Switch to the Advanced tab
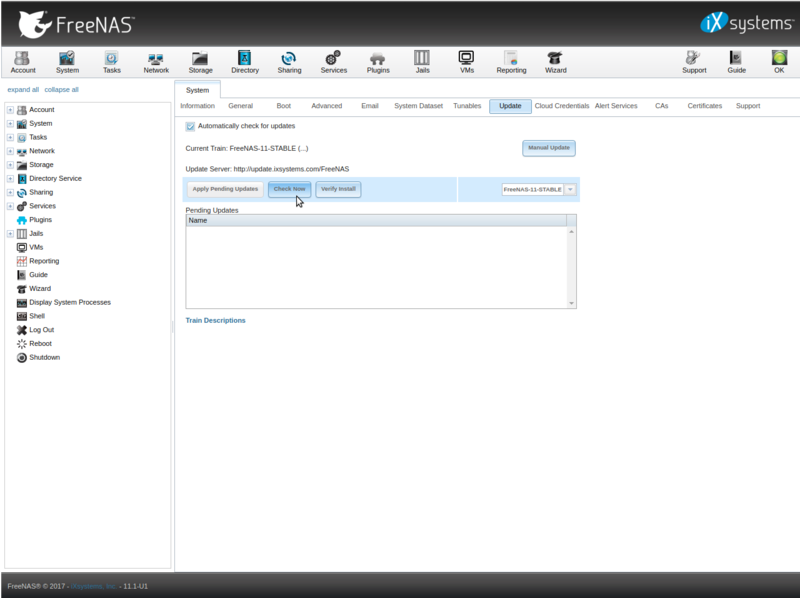 [327, 106]
